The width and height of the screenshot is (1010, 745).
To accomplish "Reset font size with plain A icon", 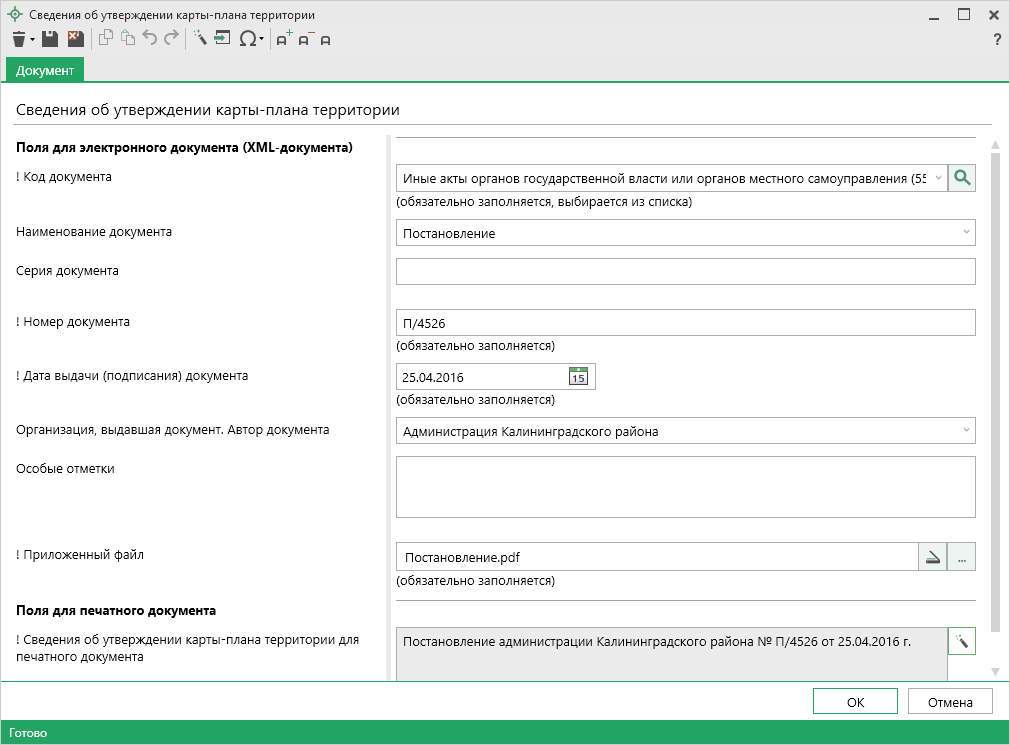I will pyautogui.click(x=326, y=39).
